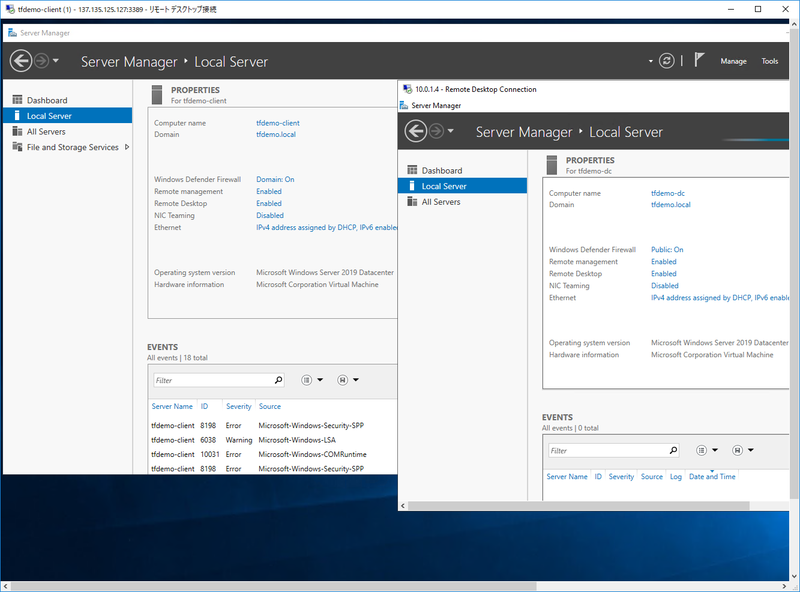
Task: Open history dropdown in inner tfdemo-dc Server Manager
Action: [451, 131]
